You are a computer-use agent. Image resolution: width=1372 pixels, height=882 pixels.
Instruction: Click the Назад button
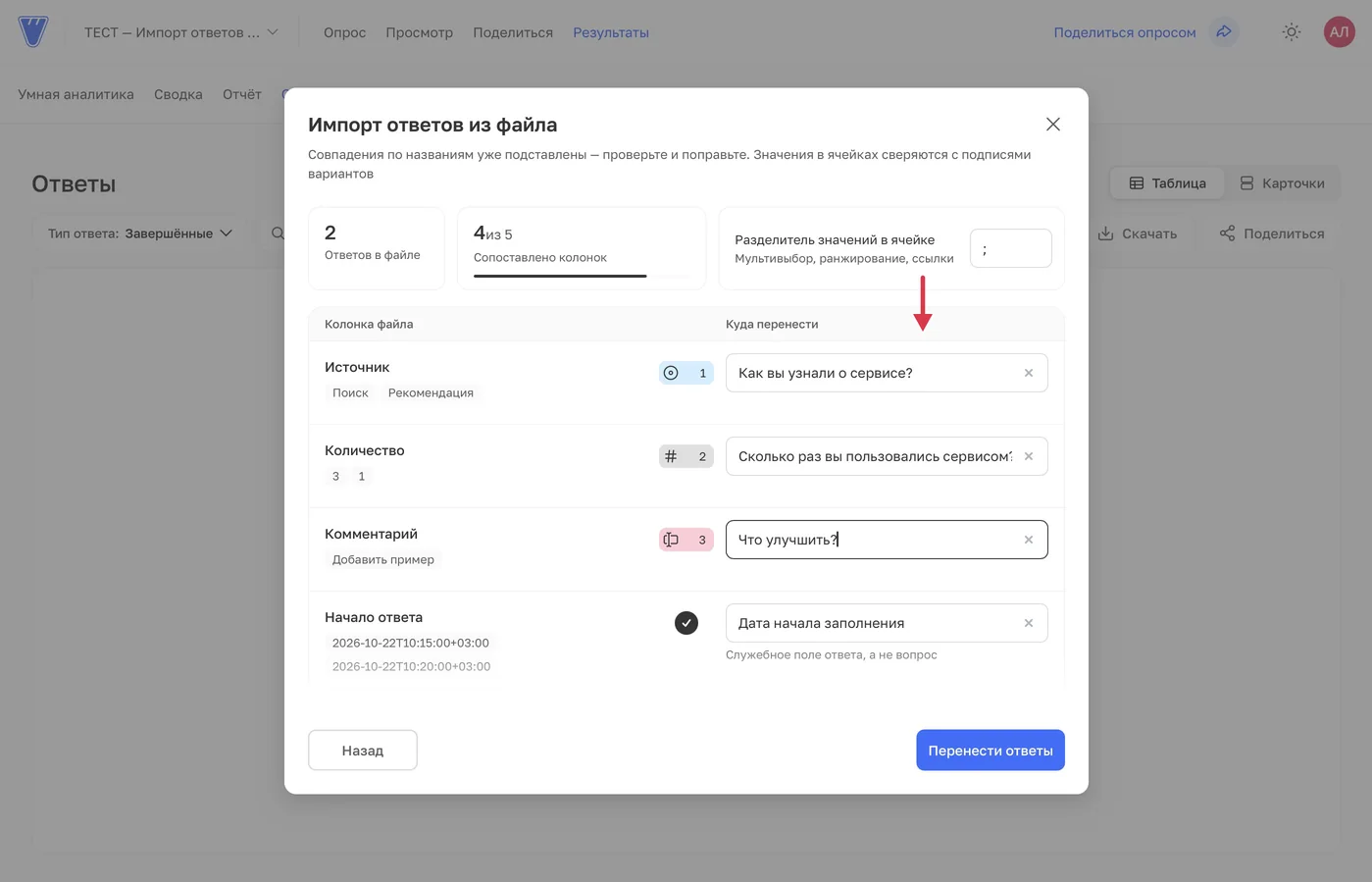pos(363,751)
